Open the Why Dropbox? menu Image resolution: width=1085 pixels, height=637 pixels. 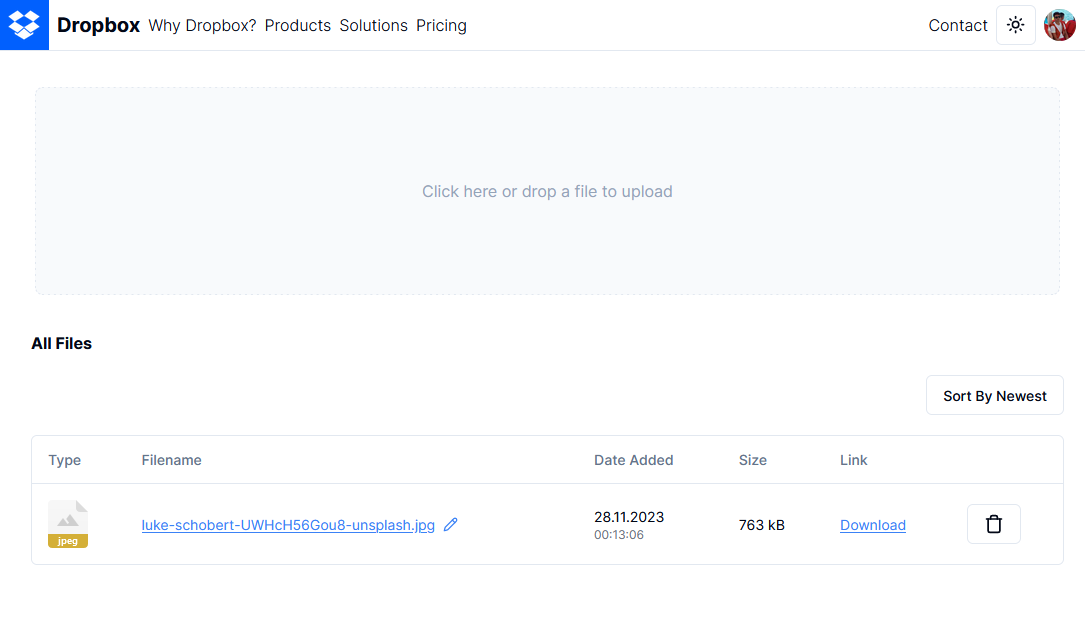click(x=202, y=25)
